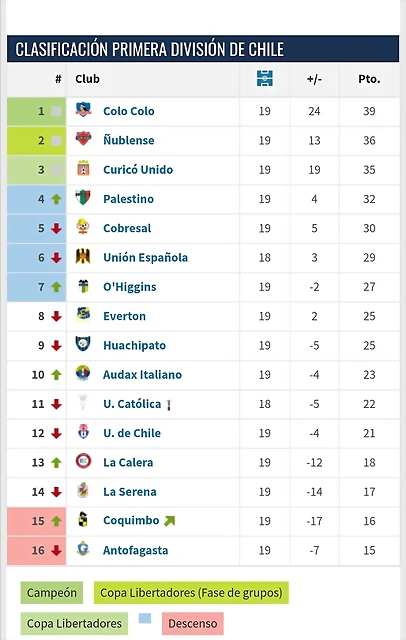
Task: Click the Unión Española crest icon
Action: [x=83, y=256]
